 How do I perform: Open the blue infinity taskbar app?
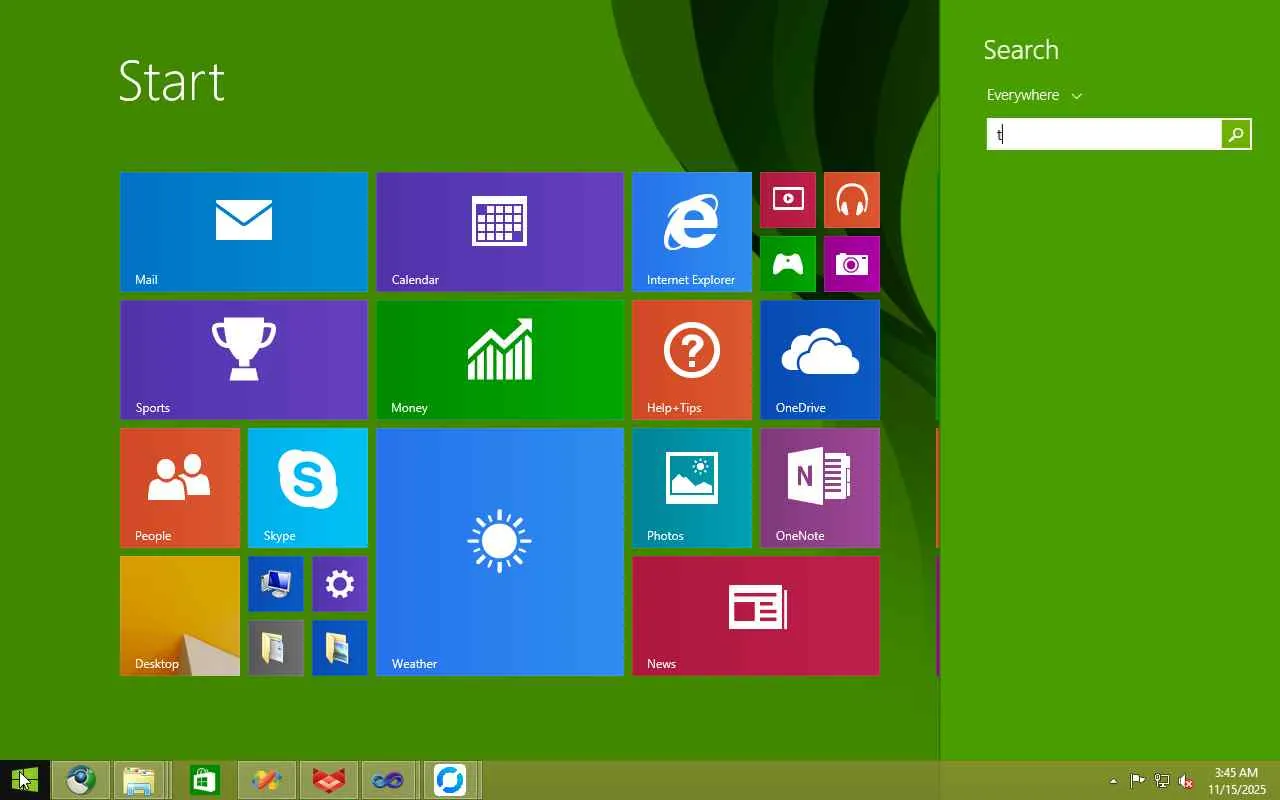click(388, 780)
